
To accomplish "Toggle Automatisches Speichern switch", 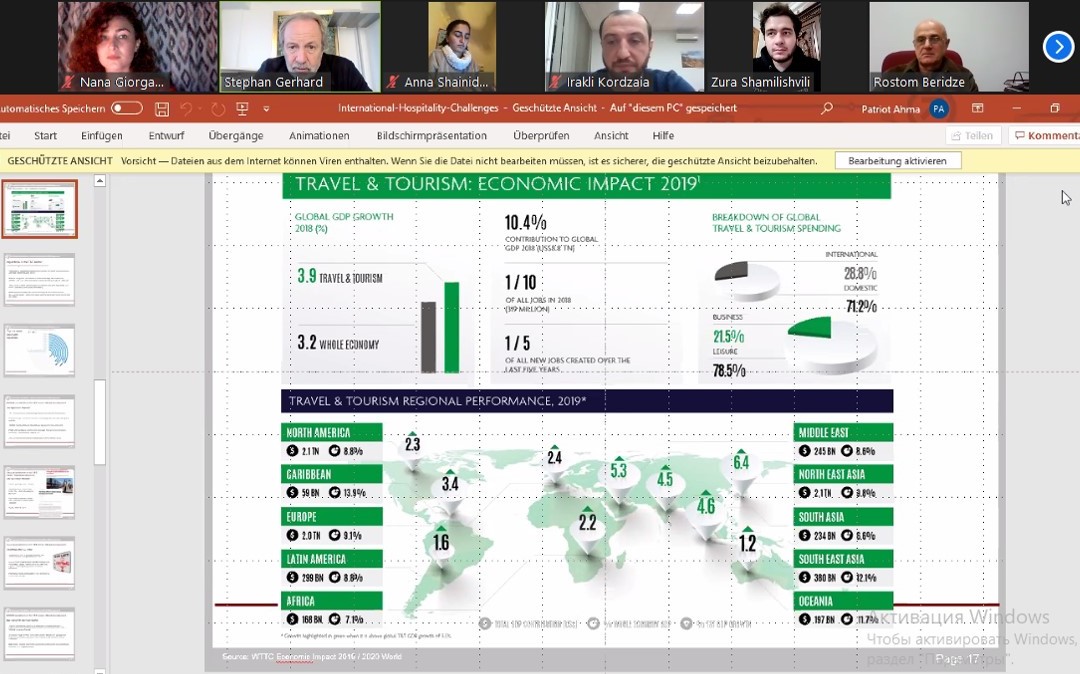I will (127, 108).
